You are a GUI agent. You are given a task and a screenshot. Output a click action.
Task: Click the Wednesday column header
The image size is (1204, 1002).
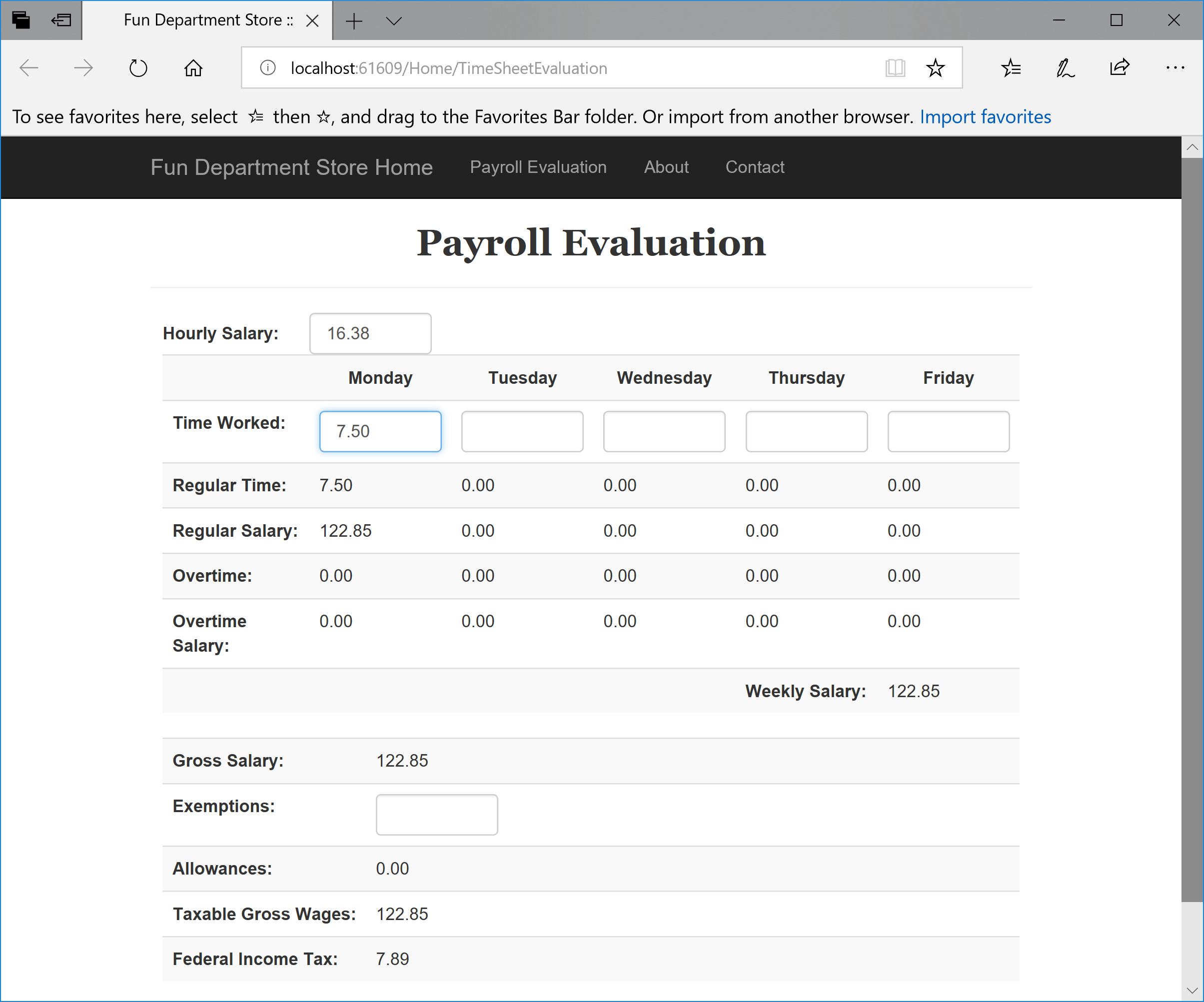point(664,378)
